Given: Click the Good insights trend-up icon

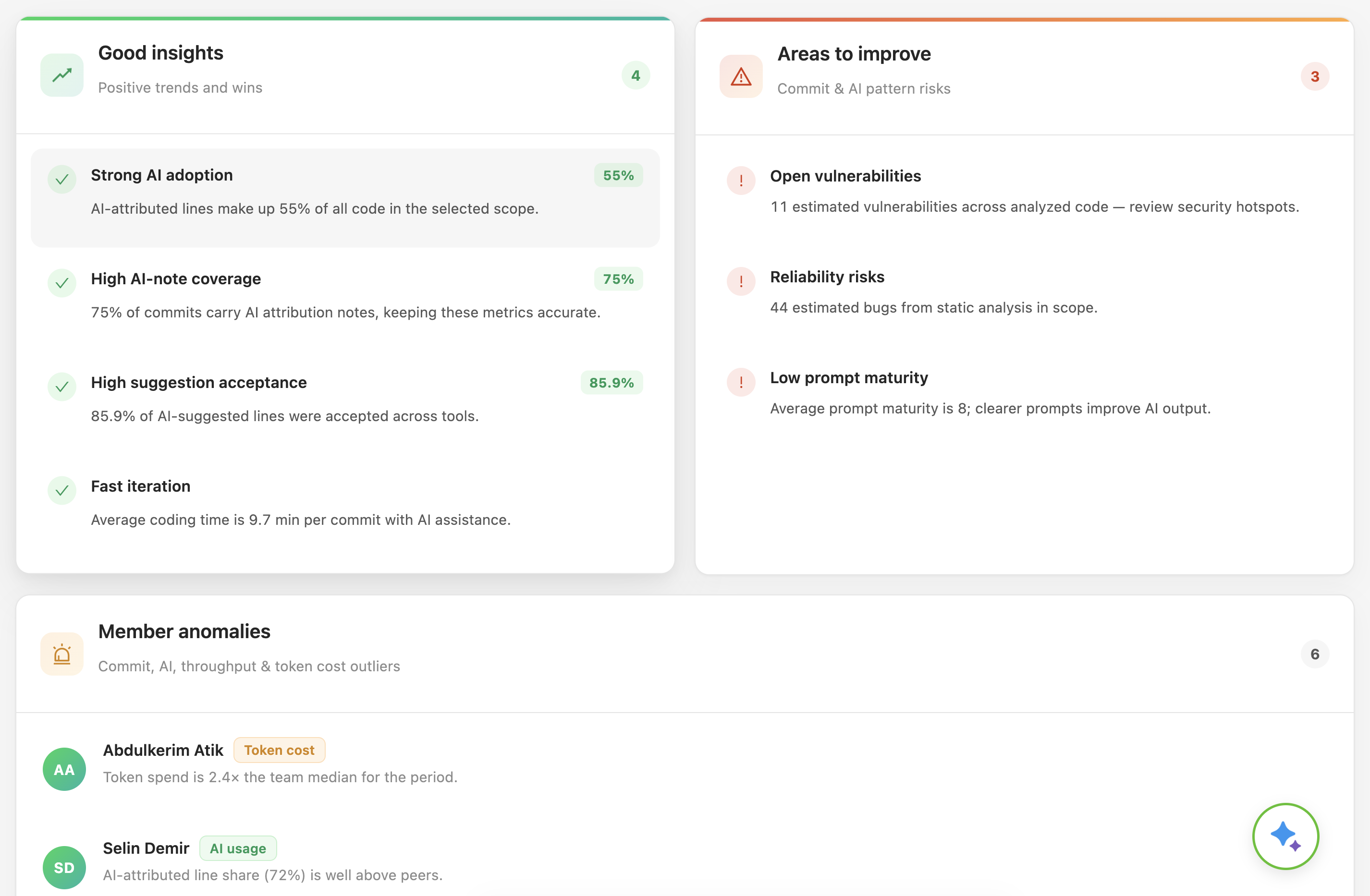Looking at the screenshot, I should [62, 75].
